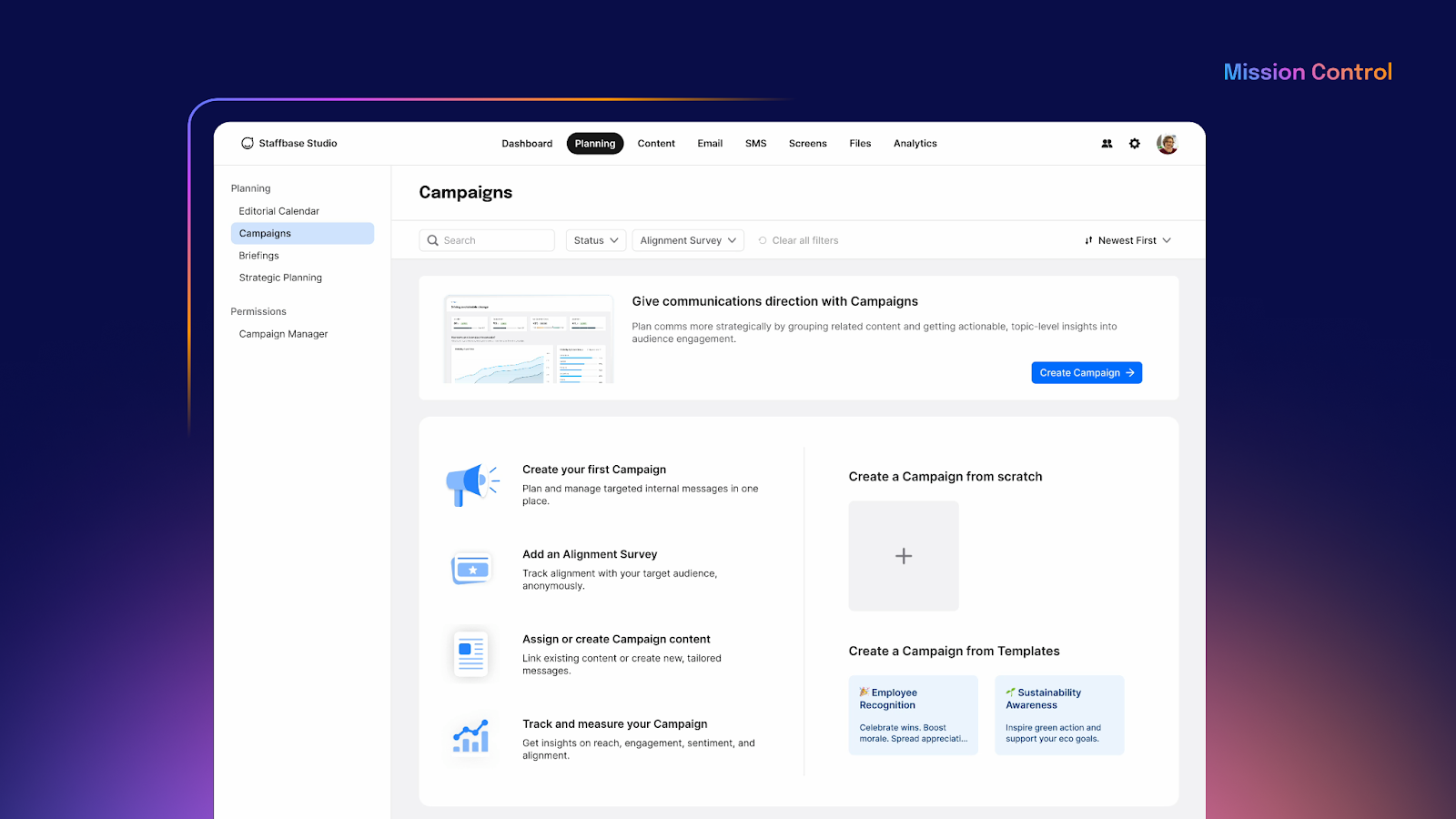Click the Campaign content document icon
This screenshot has height=819, width=1456.
(x=471, y=654)
